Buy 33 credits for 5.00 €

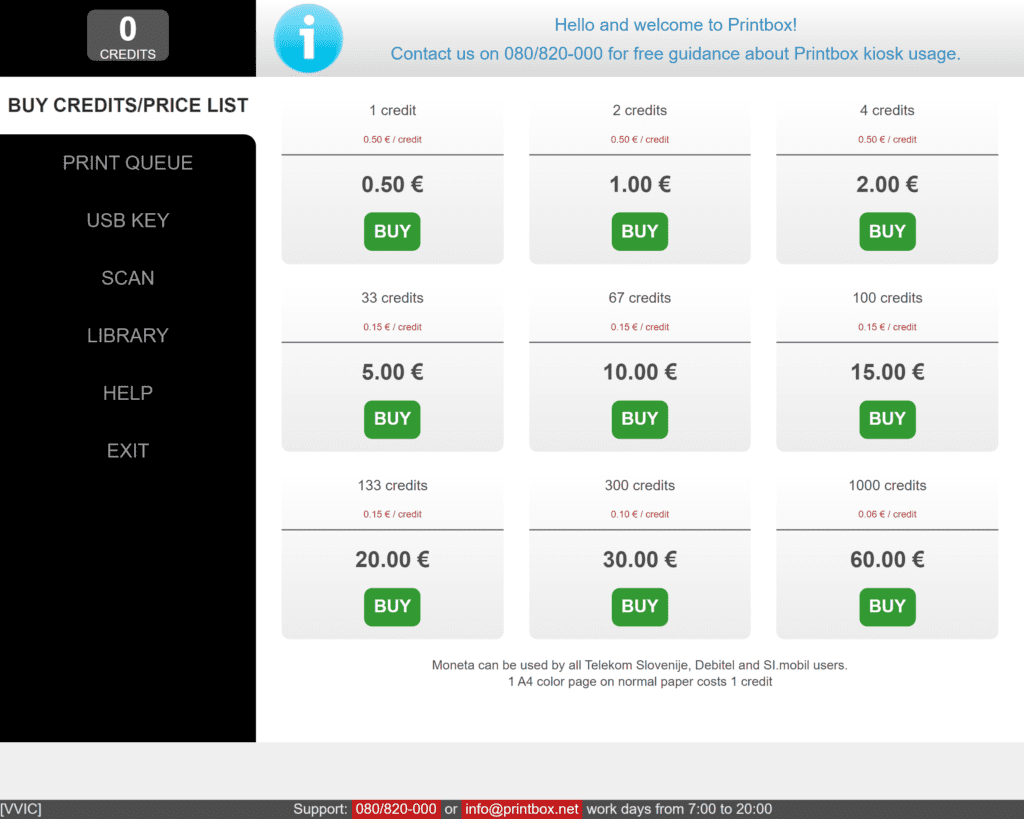[x=392, y=419]
